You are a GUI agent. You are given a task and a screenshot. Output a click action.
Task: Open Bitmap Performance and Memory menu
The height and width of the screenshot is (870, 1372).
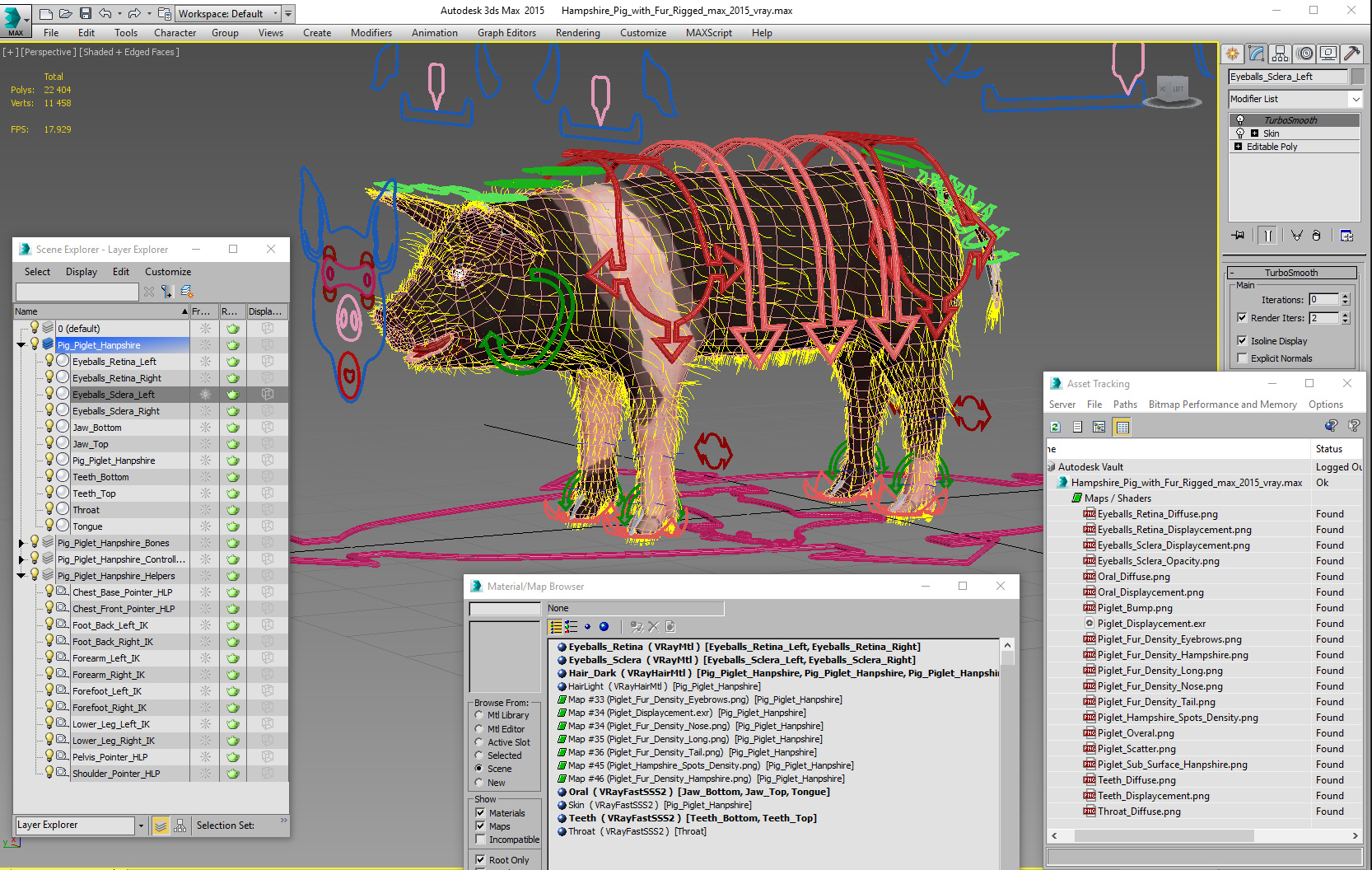pos(1223,405)
